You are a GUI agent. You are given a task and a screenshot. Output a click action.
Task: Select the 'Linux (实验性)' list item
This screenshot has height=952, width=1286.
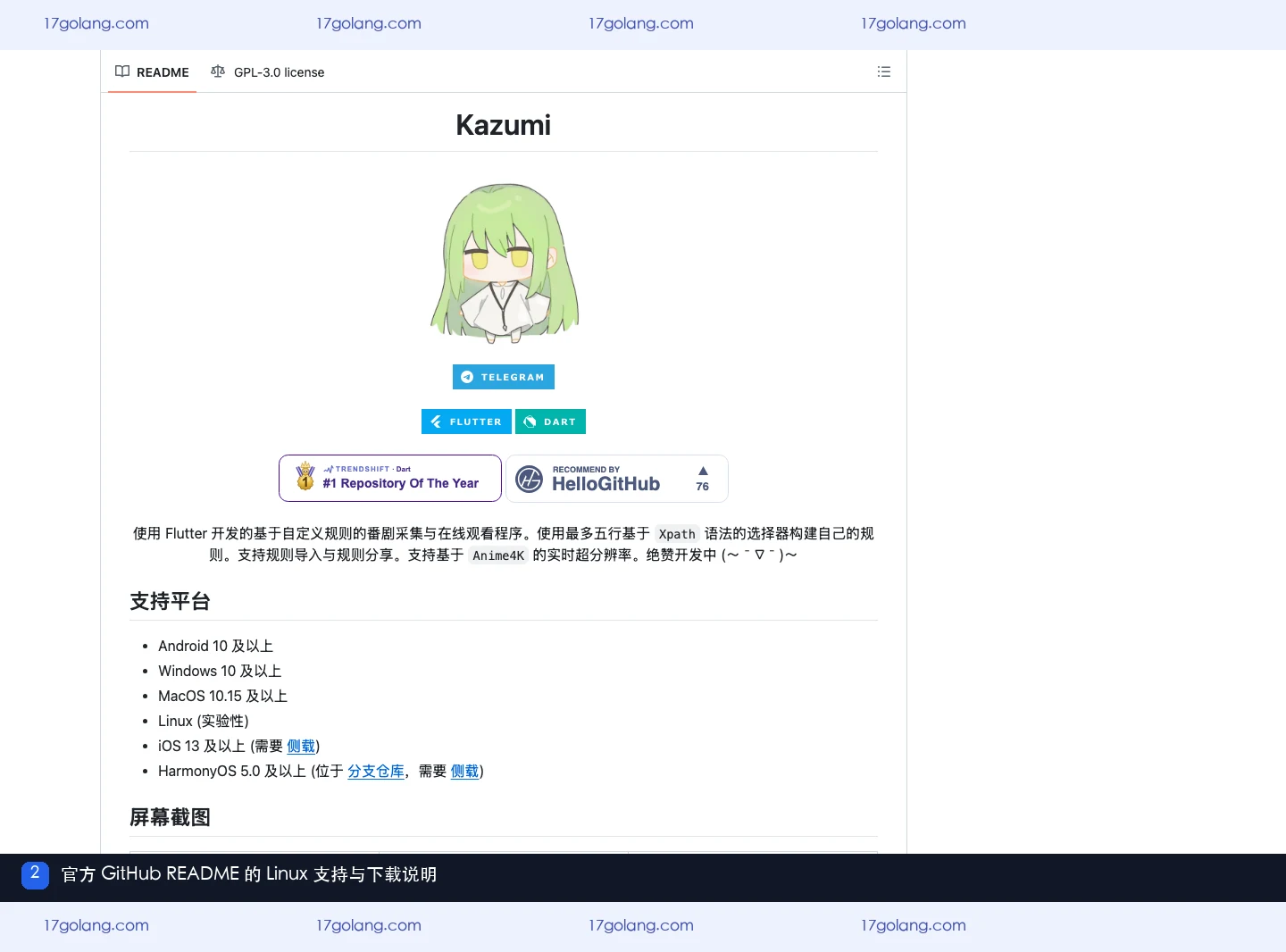[x=204, y=721]
